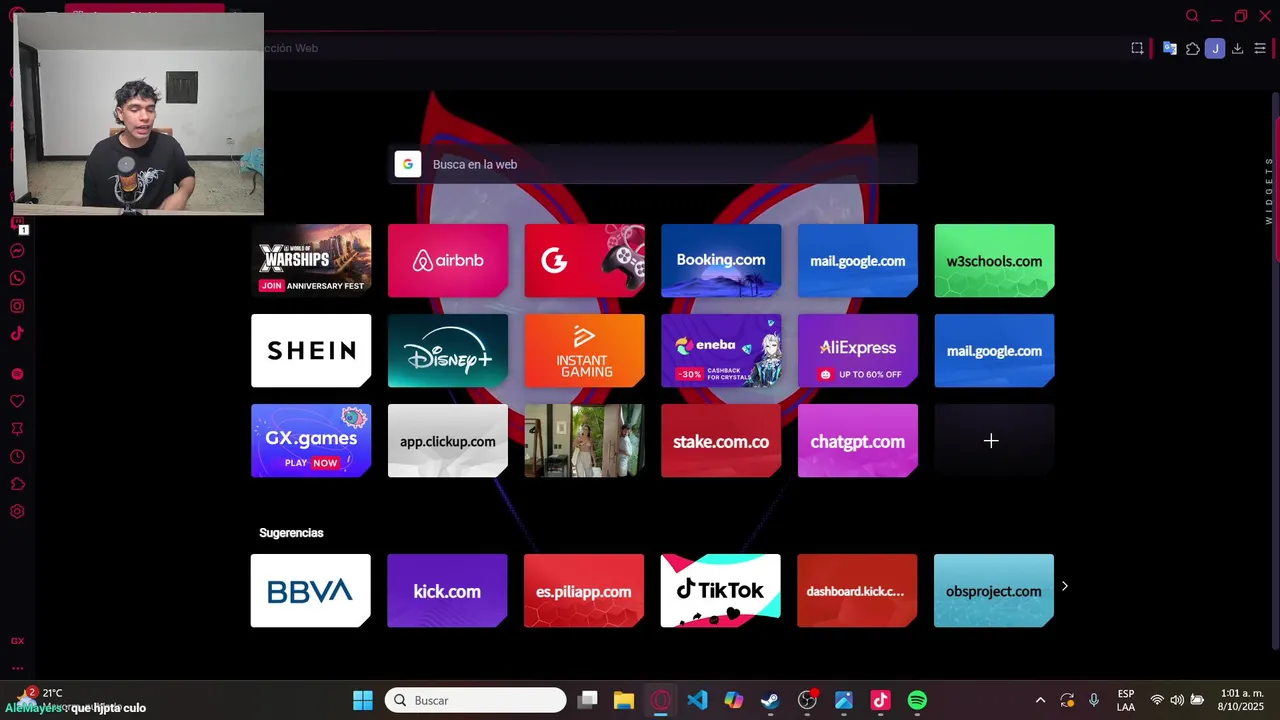Open WhatsApp in the sidebar
Image resolution: width=1280 pixels, height=720 pixels.
click(x=17, y=279)
